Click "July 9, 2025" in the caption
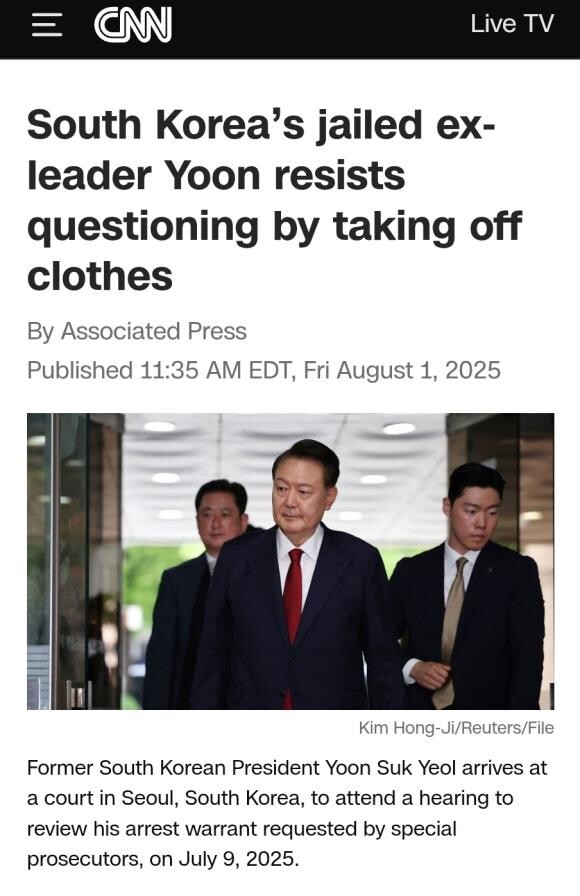Viewport: 580px width, 896px height. [x=238, y=859]
